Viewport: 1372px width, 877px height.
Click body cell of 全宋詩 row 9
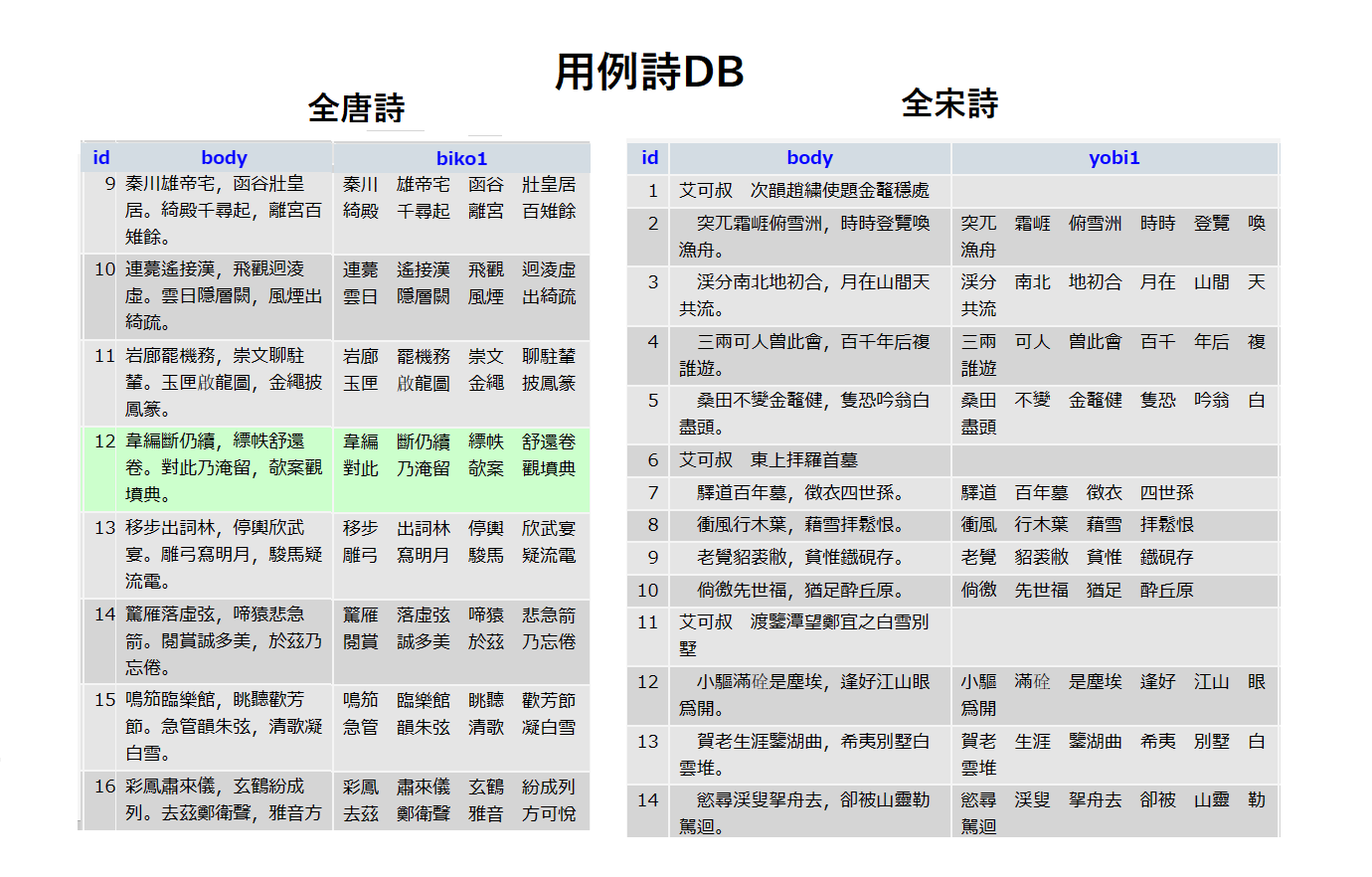[x=810, y=558]
